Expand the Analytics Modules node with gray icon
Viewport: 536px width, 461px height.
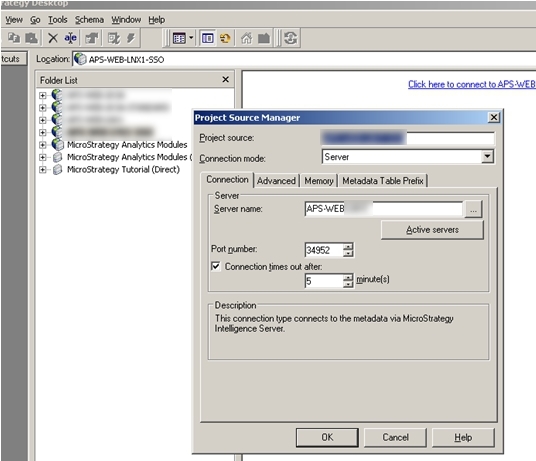click(x=42, y=157)
